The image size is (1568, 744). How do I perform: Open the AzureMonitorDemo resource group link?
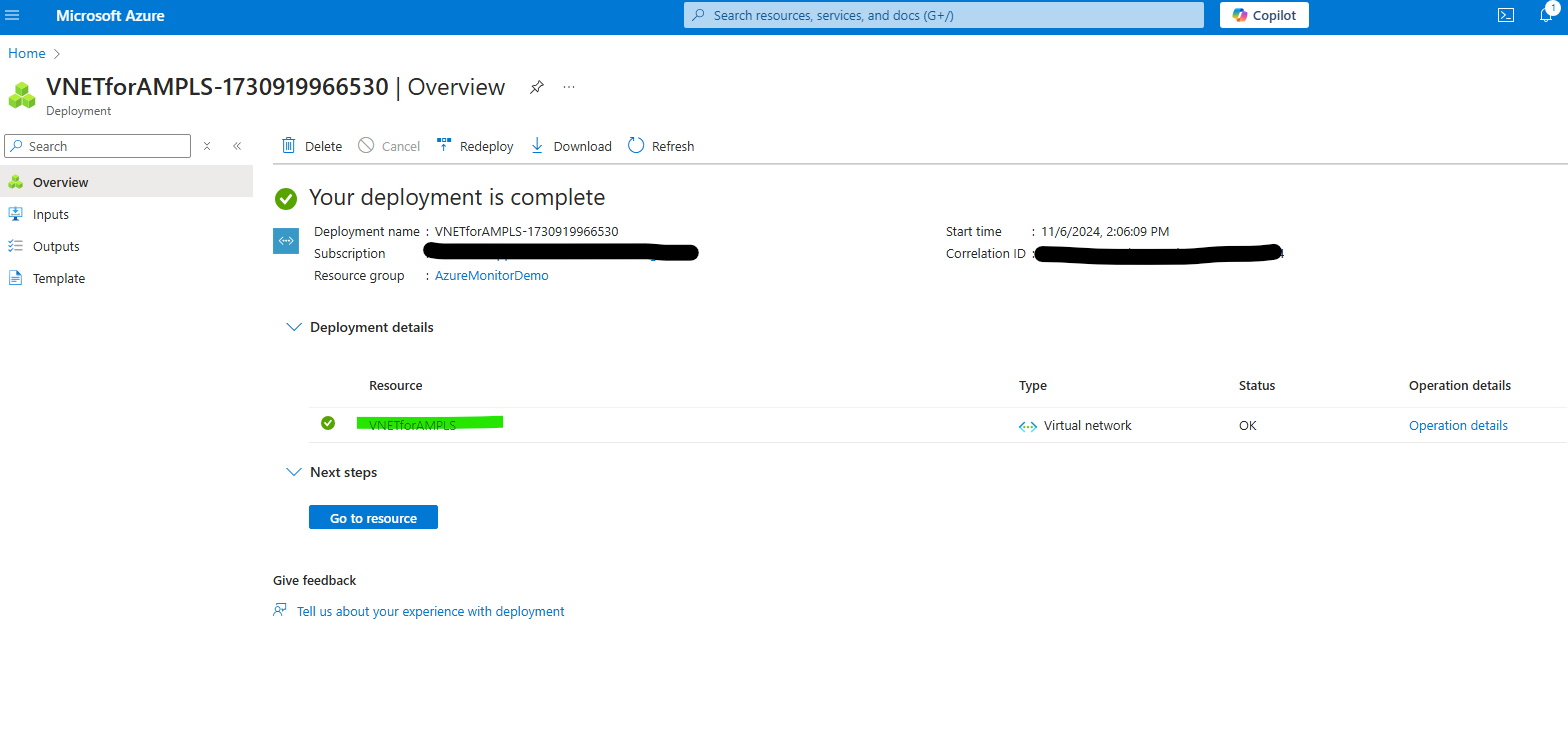point(491,276)
